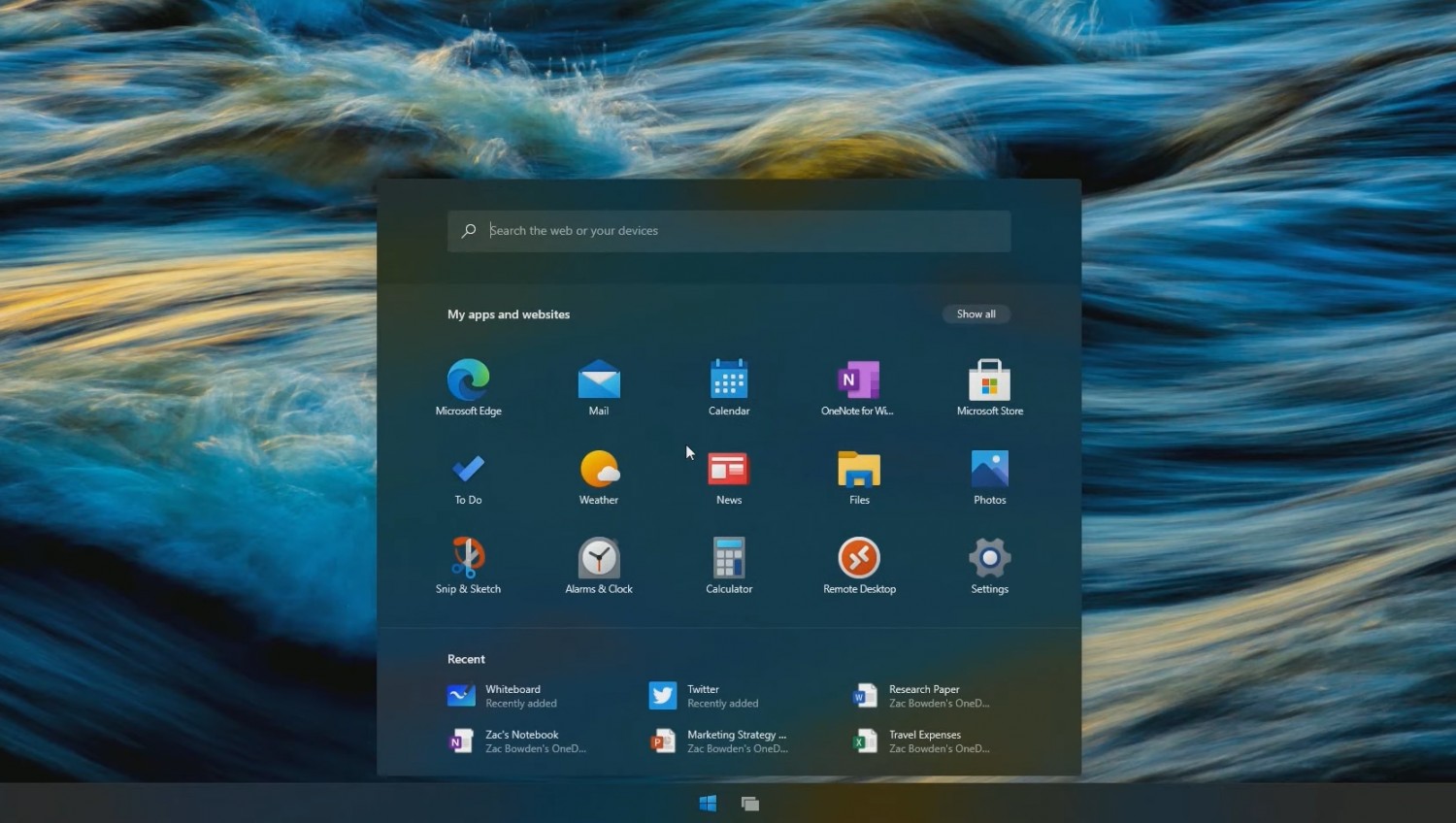Open OneNote for Windows app
The width and height of the screenshot is (1456, 823).
click(859, 387)
